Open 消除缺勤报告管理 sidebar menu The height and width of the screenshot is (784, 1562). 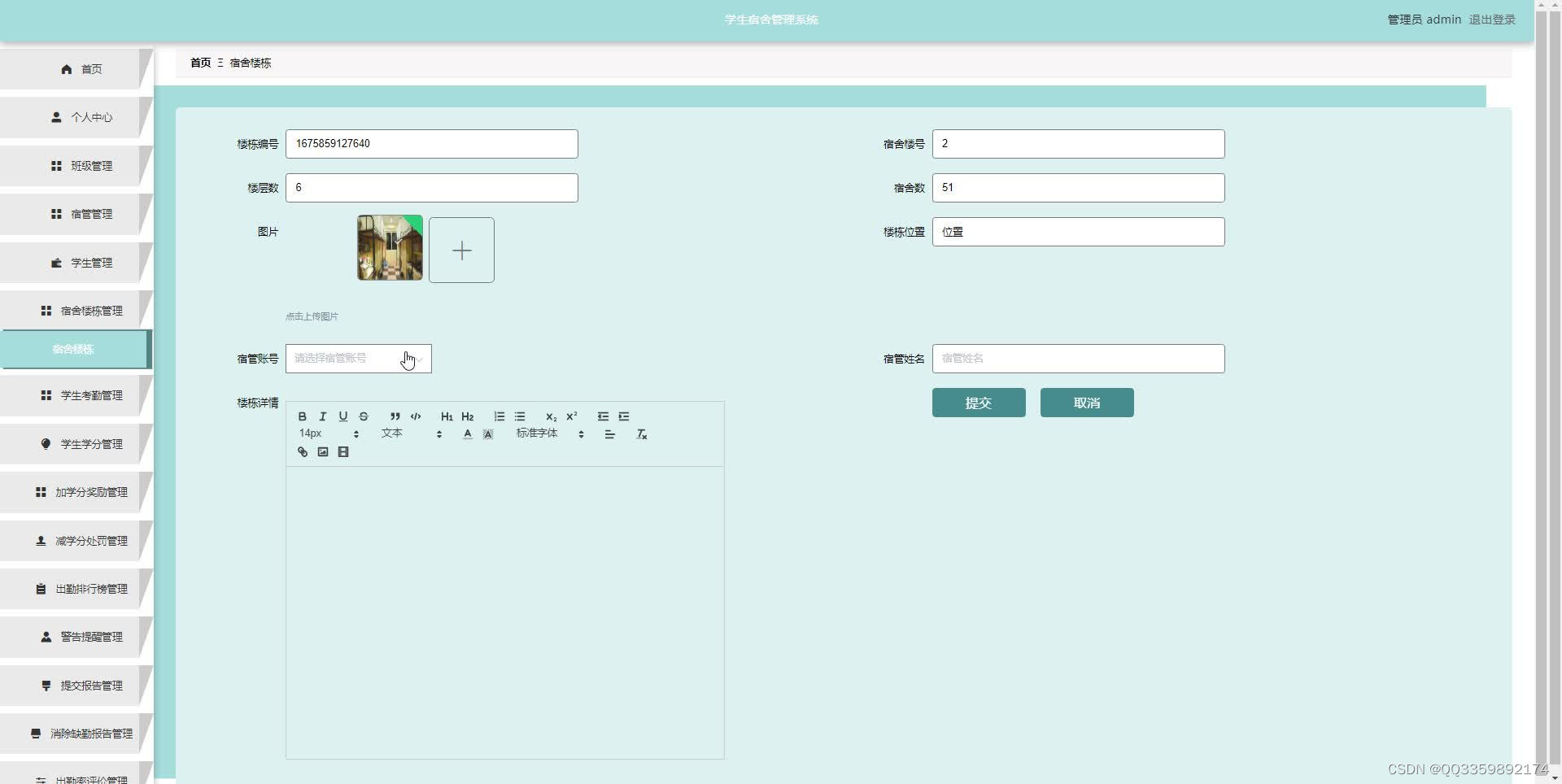(x=76, y=734)
